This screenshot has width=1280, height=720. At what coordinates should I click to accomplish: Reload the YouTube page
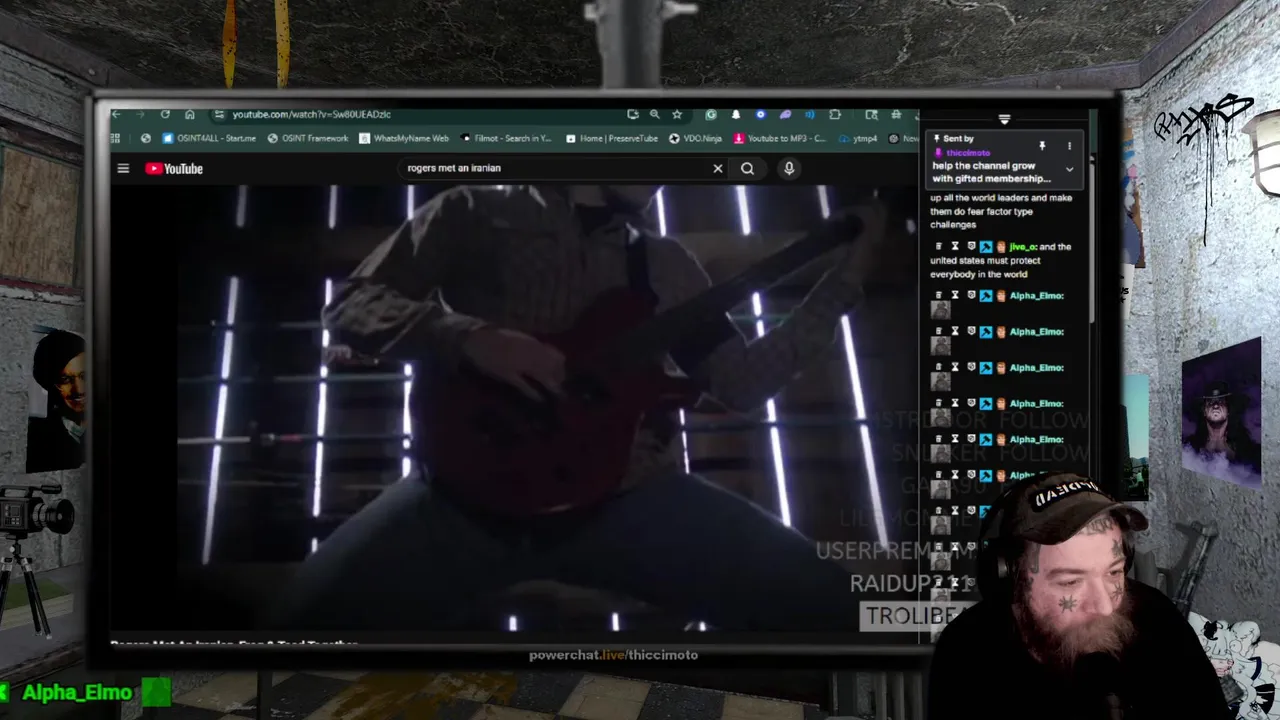(x=165, y=114)
